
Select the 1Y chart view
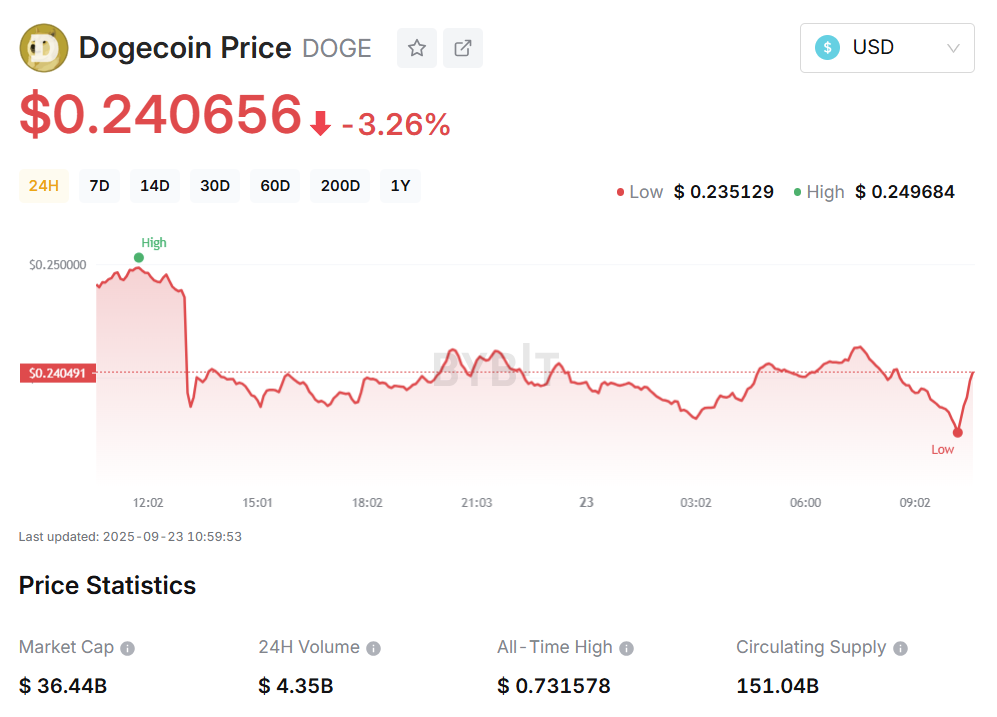tap(400, 186)
